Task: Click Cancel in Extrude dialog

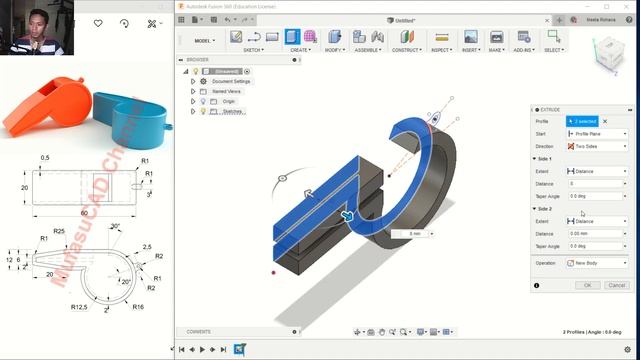Action: pos(616,285)
